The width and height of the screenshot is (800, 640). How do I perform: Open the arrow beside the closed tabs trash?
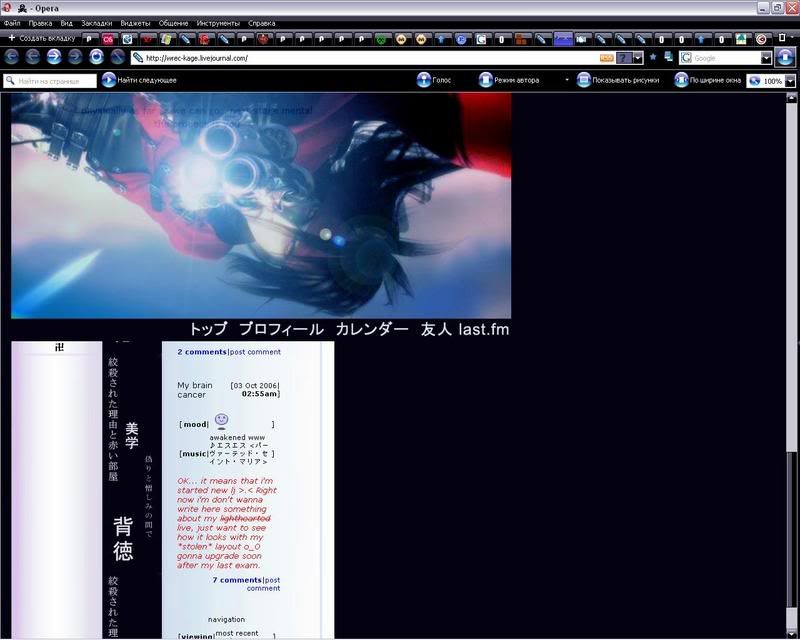(x=793, y=38)
